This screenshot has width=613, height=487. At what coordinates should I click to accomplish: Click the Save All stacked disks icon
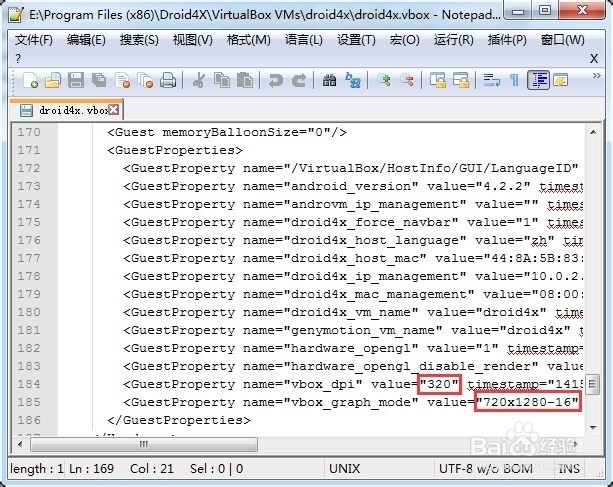99,81
